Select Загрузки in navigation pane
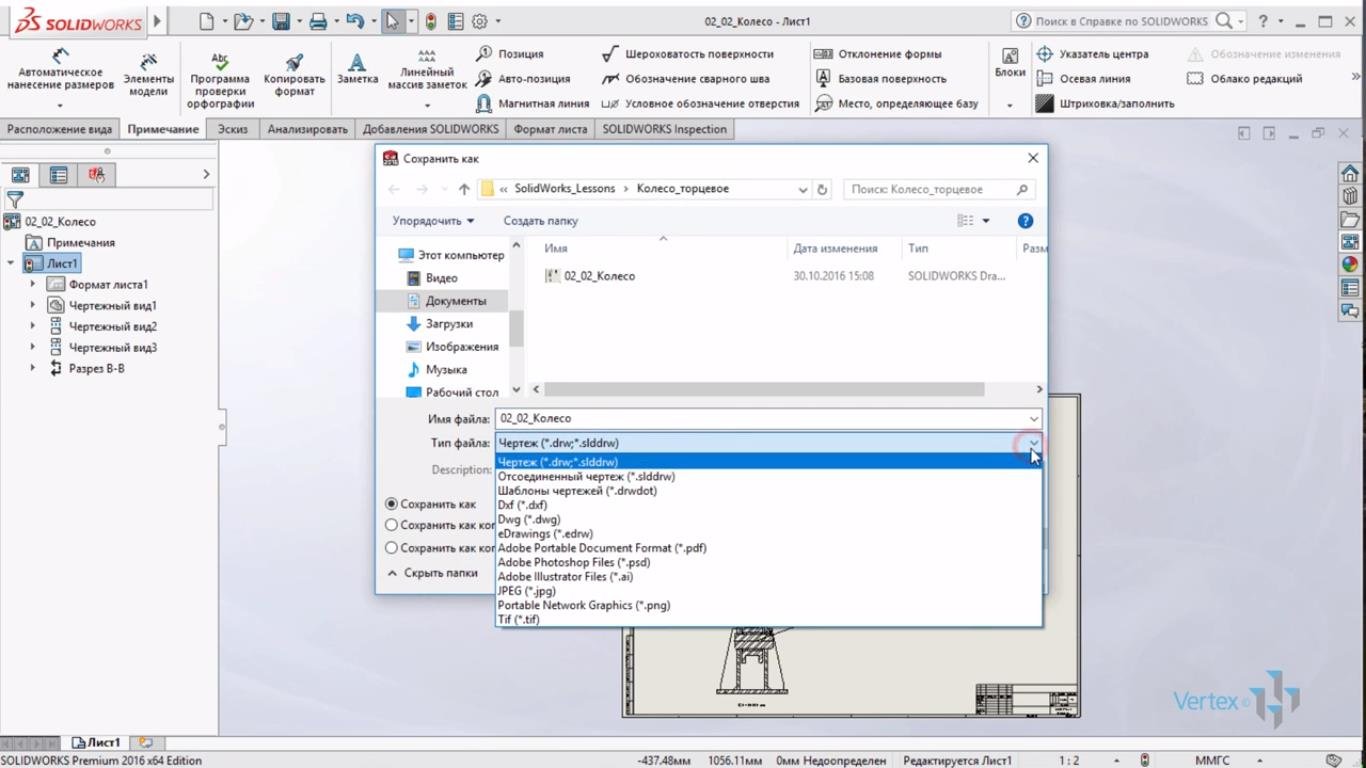1366x768 pixels. click(x=442, y=324)
